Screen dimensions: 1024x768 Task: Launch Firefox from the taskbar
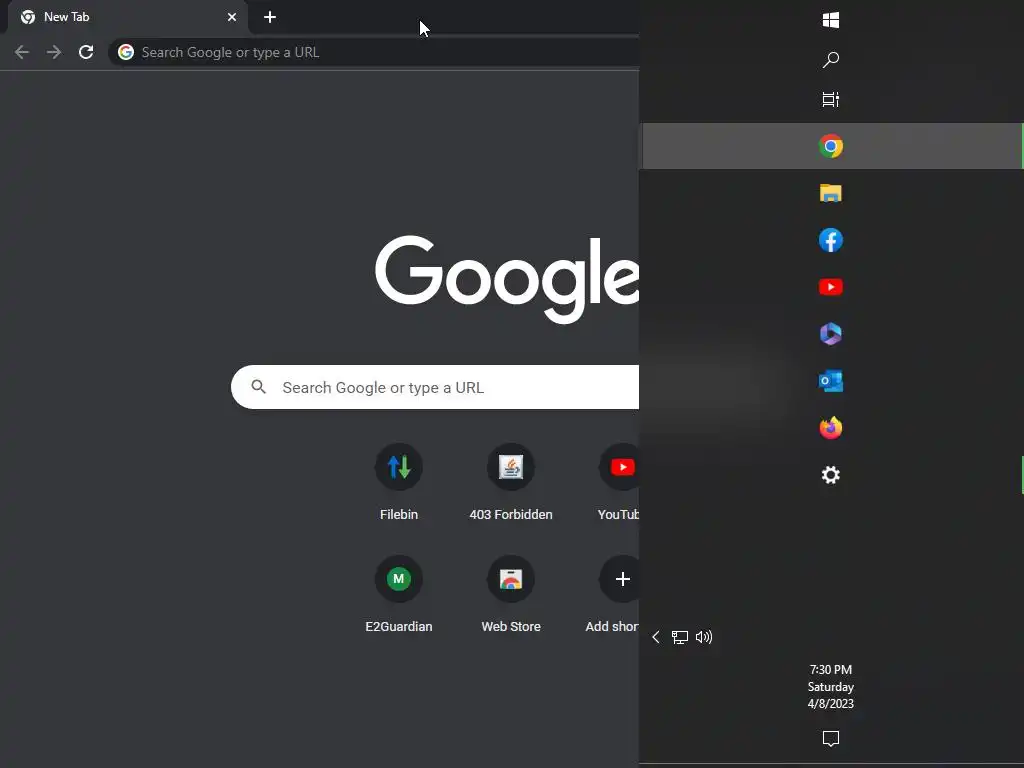click(831, 428)
